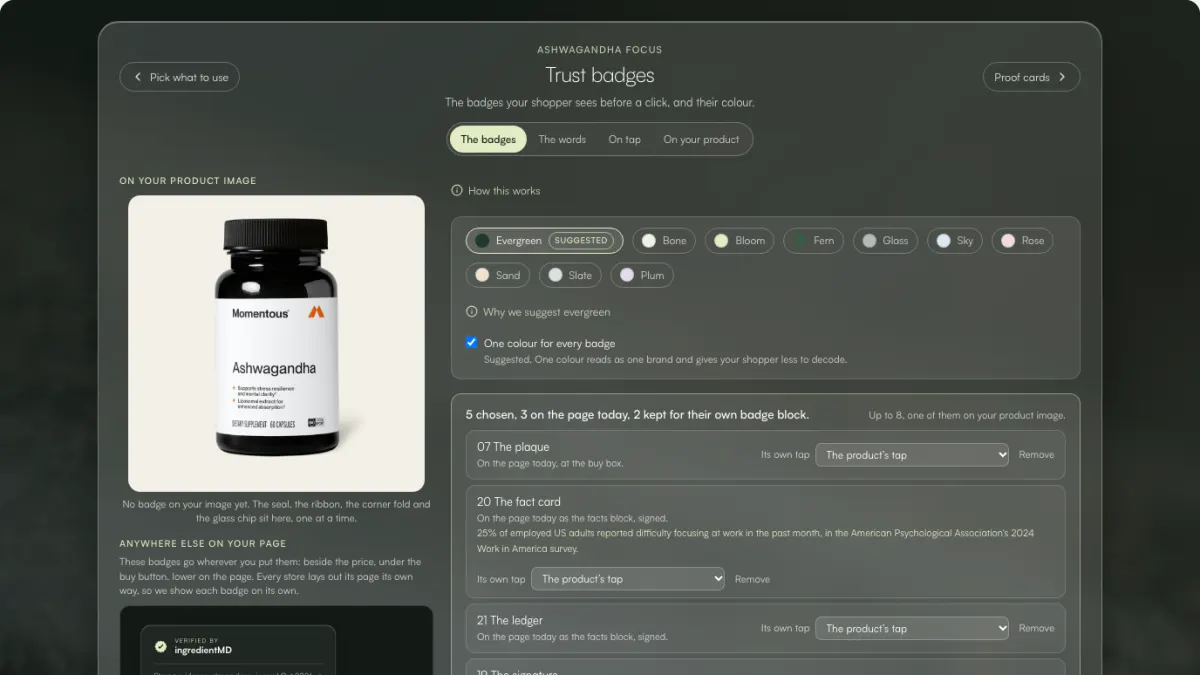Click the SUGGESTED tag on Evergreen
Screen dimensions: 1200x675
[x=581, y=241]
